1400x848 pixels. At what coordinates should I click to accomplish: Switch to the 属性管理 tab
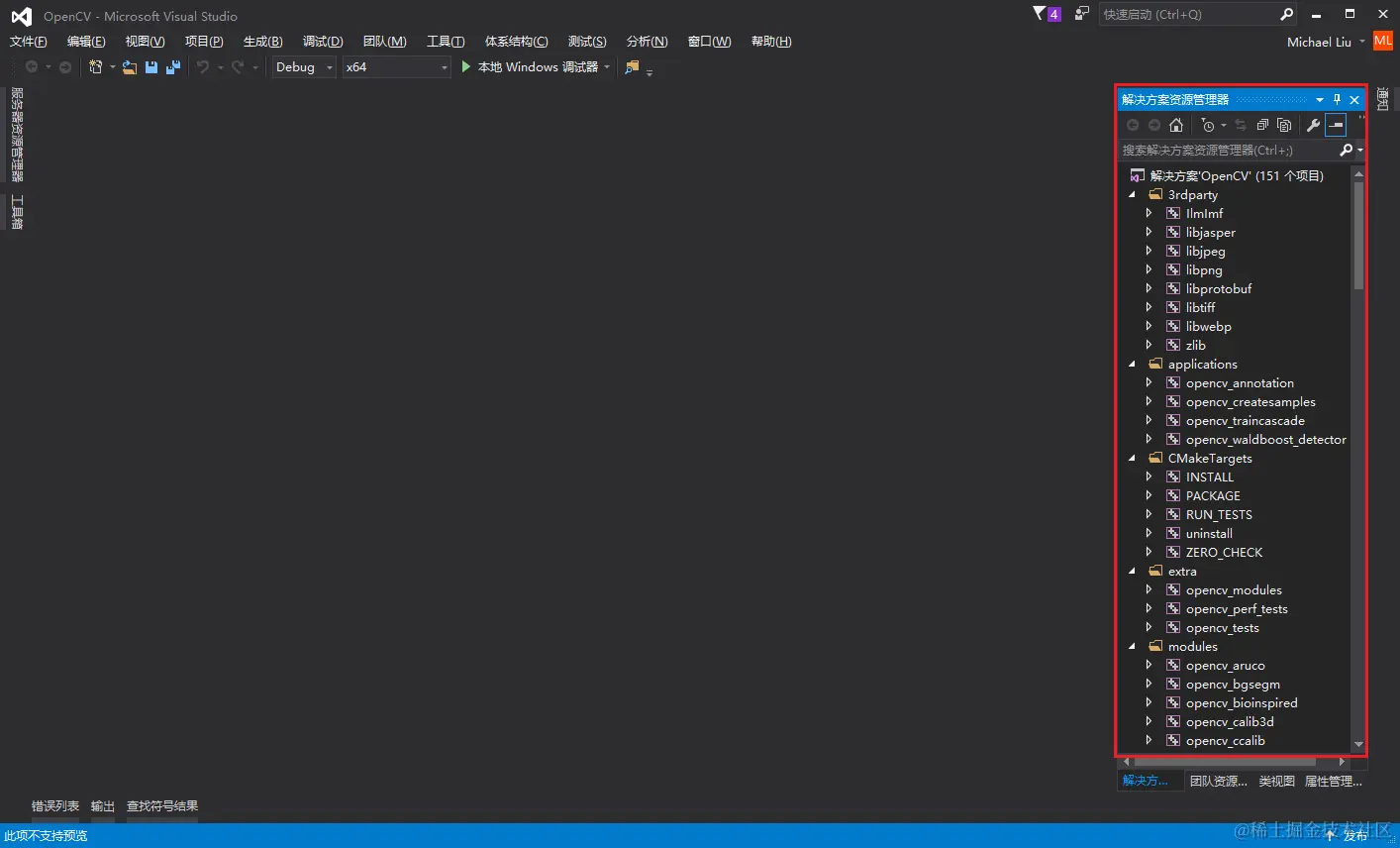pos(1333,782)
